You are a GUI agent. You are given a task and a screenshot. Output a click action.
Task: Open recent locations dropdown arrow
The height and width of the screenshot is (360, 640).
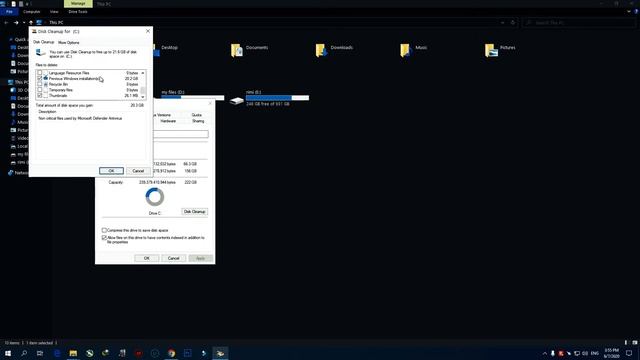(24, 22)
